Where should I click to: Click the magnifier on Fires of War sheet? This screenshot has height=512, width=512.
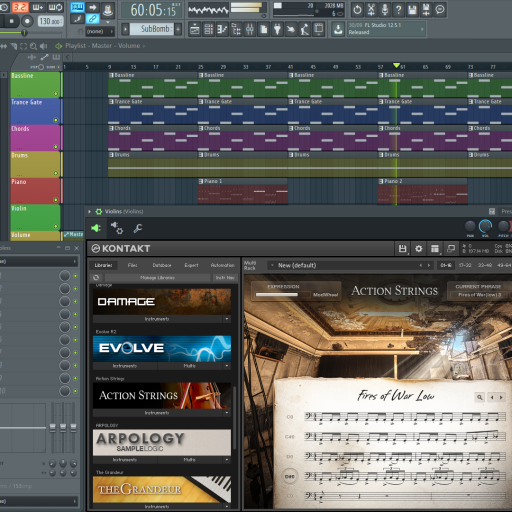coord(479,397)
